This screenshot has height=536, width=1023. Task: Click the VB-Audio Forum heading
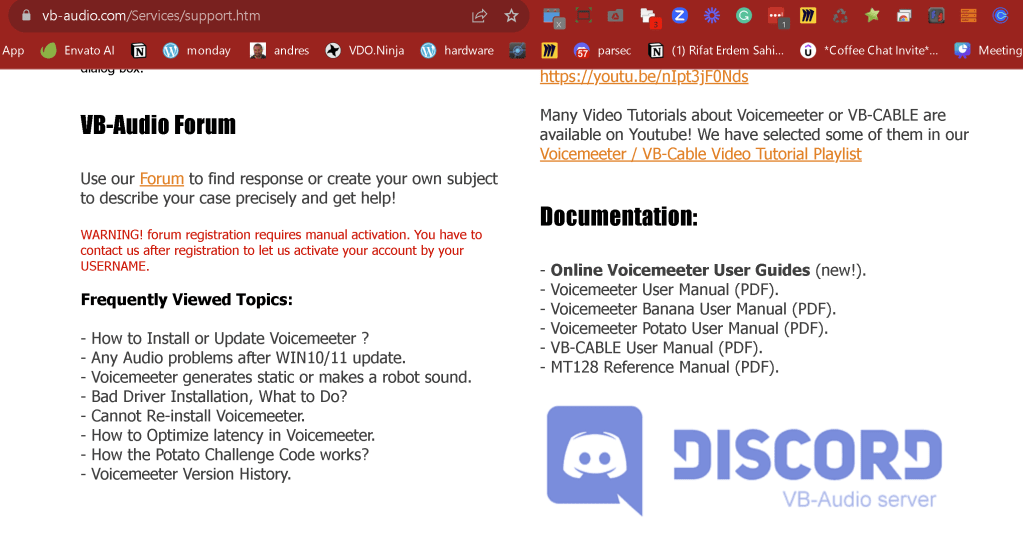coord(158,125)
